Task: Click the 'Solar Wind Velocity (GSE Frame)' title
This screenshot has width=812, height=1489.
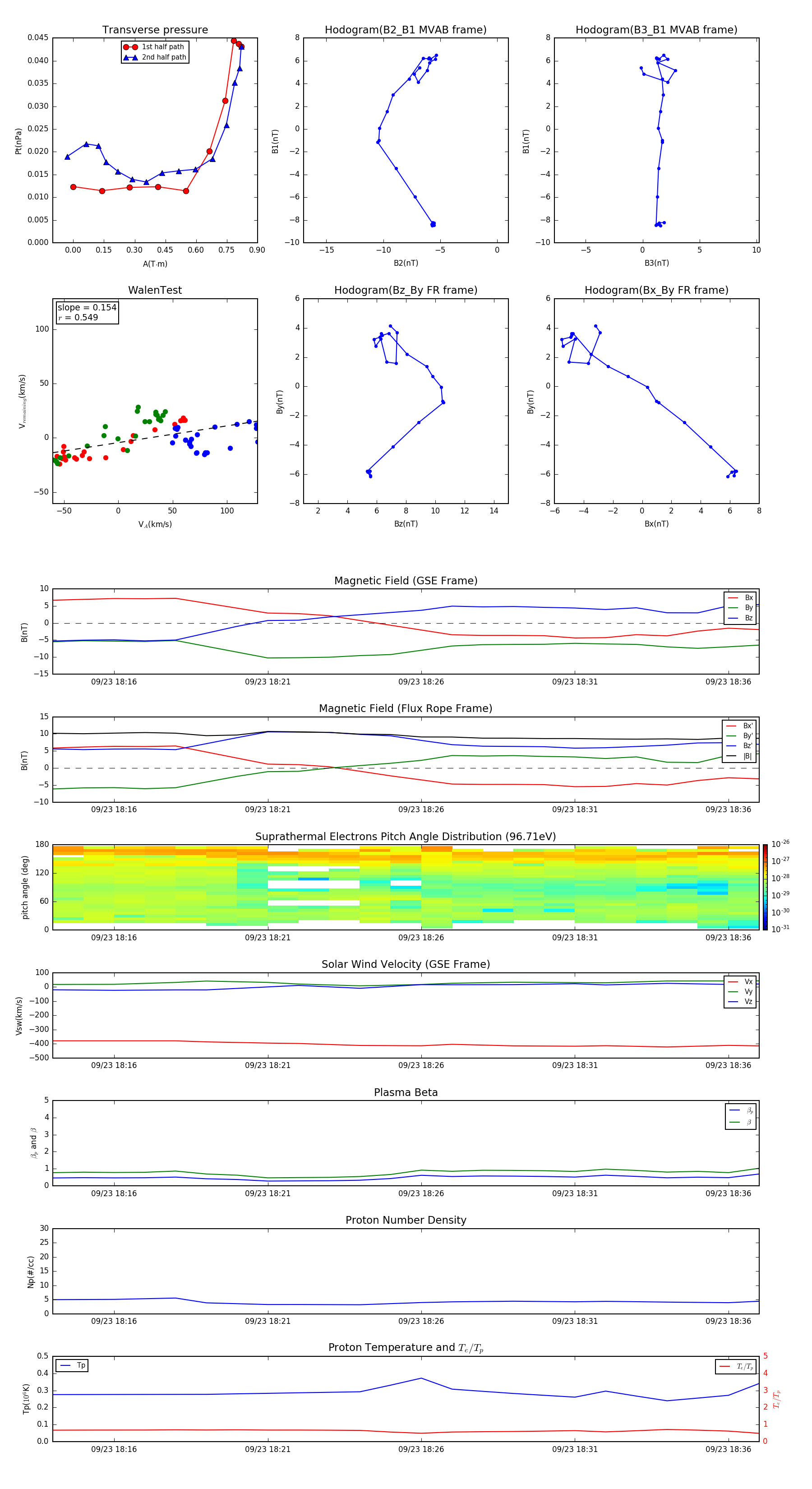Action: (406, 964)
